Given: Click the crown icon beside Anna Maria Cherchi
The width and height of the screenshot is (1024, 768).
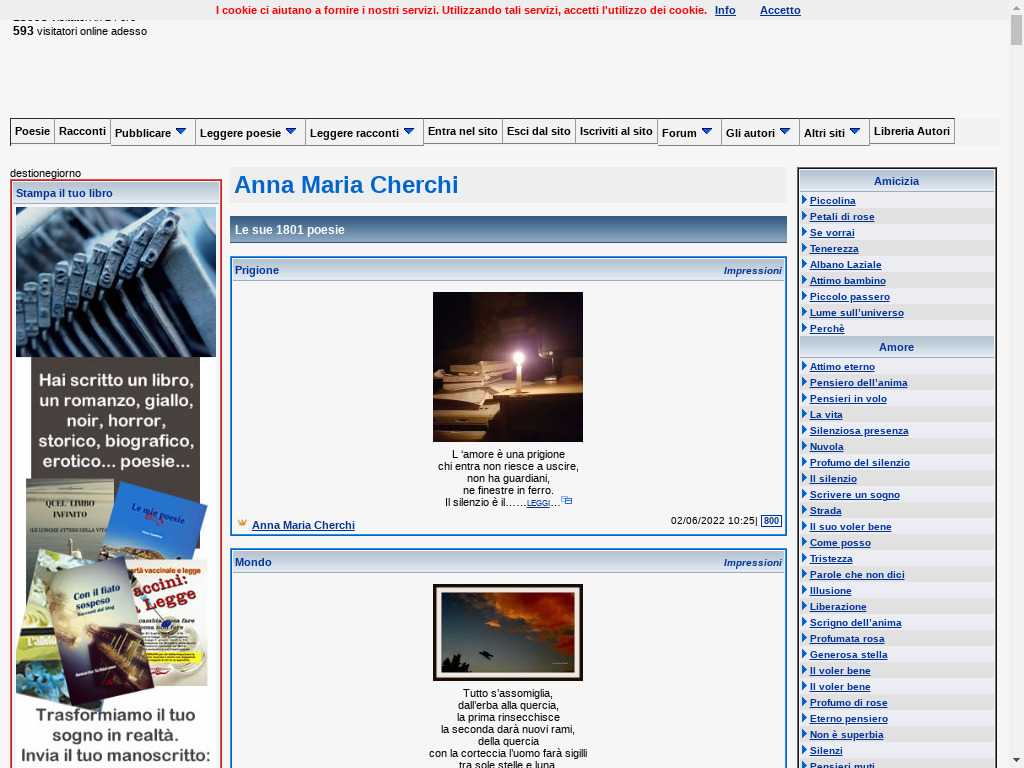Looking at the screenshot, I should pyautogui.click(x=242, y=523).
